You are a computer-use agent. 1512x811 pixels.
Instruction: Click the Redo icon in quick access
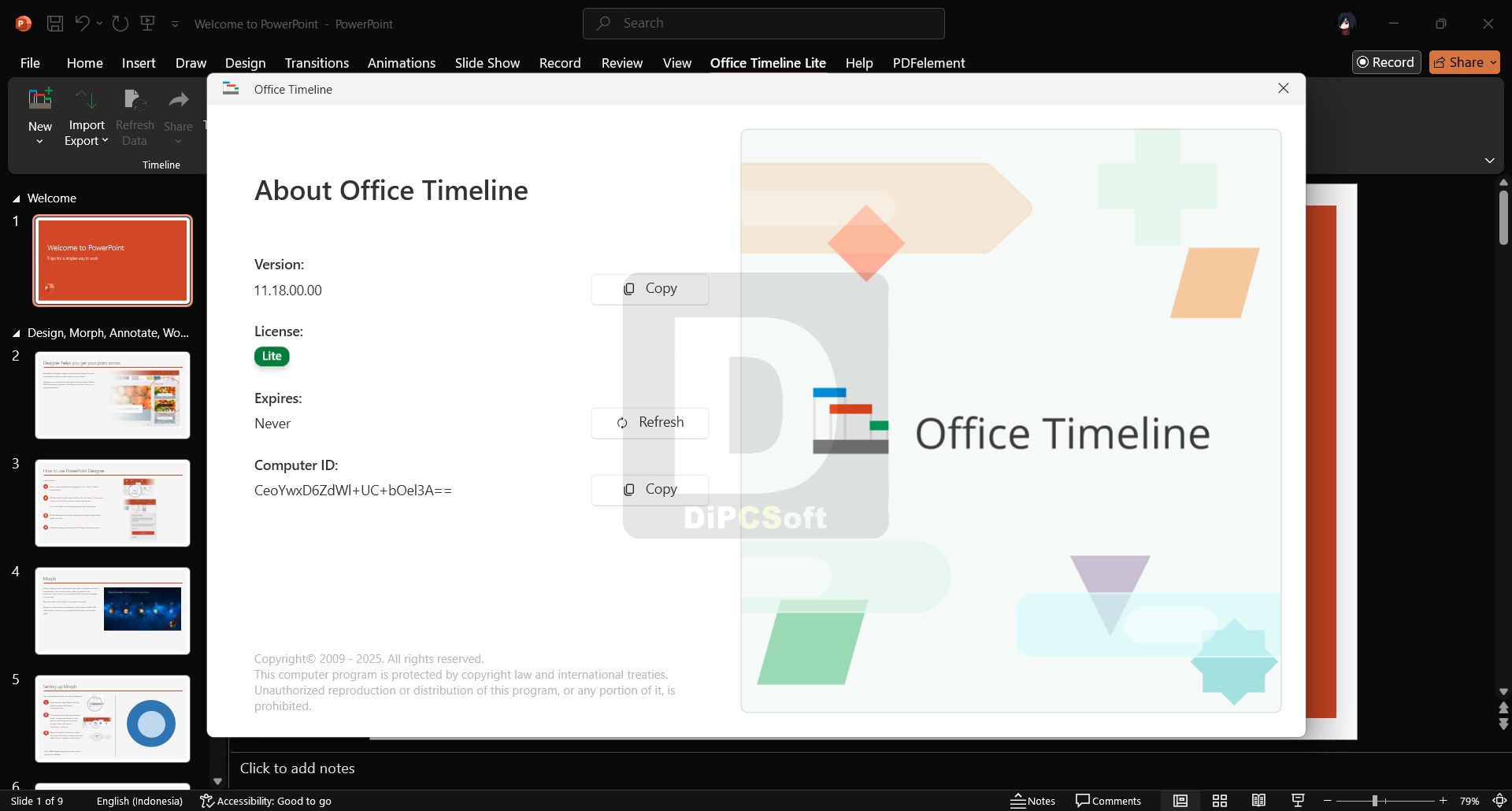(120, 24)
